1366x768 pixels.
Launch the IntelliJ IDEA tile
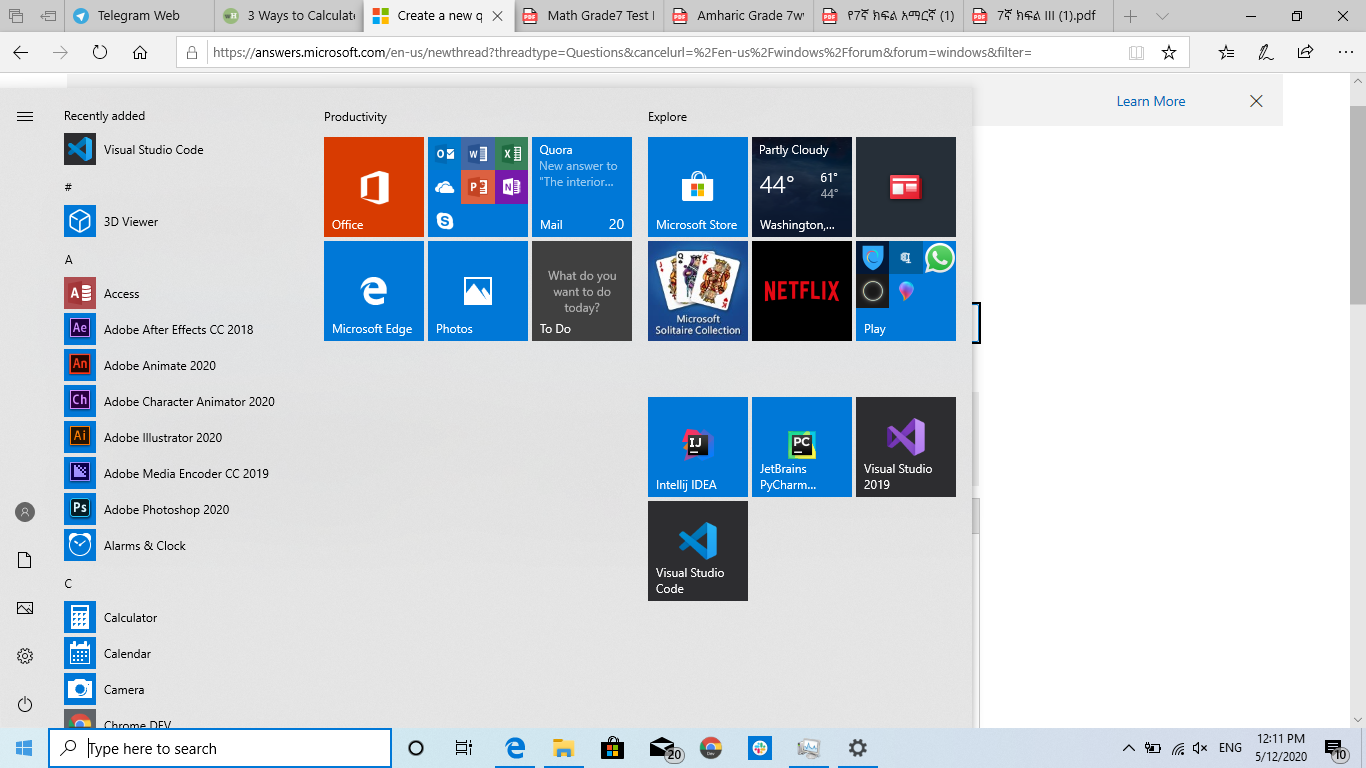[698, 447]
